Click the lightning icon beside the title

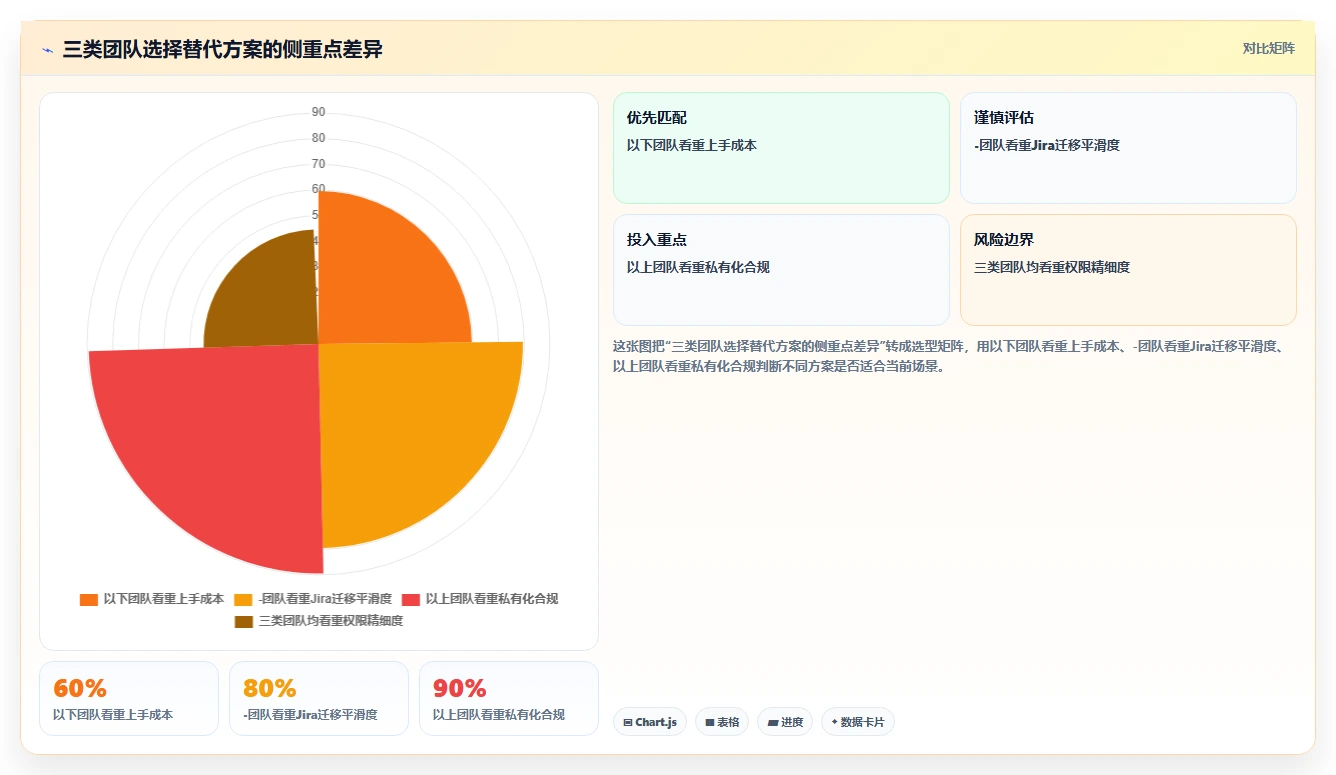point(47,50)
